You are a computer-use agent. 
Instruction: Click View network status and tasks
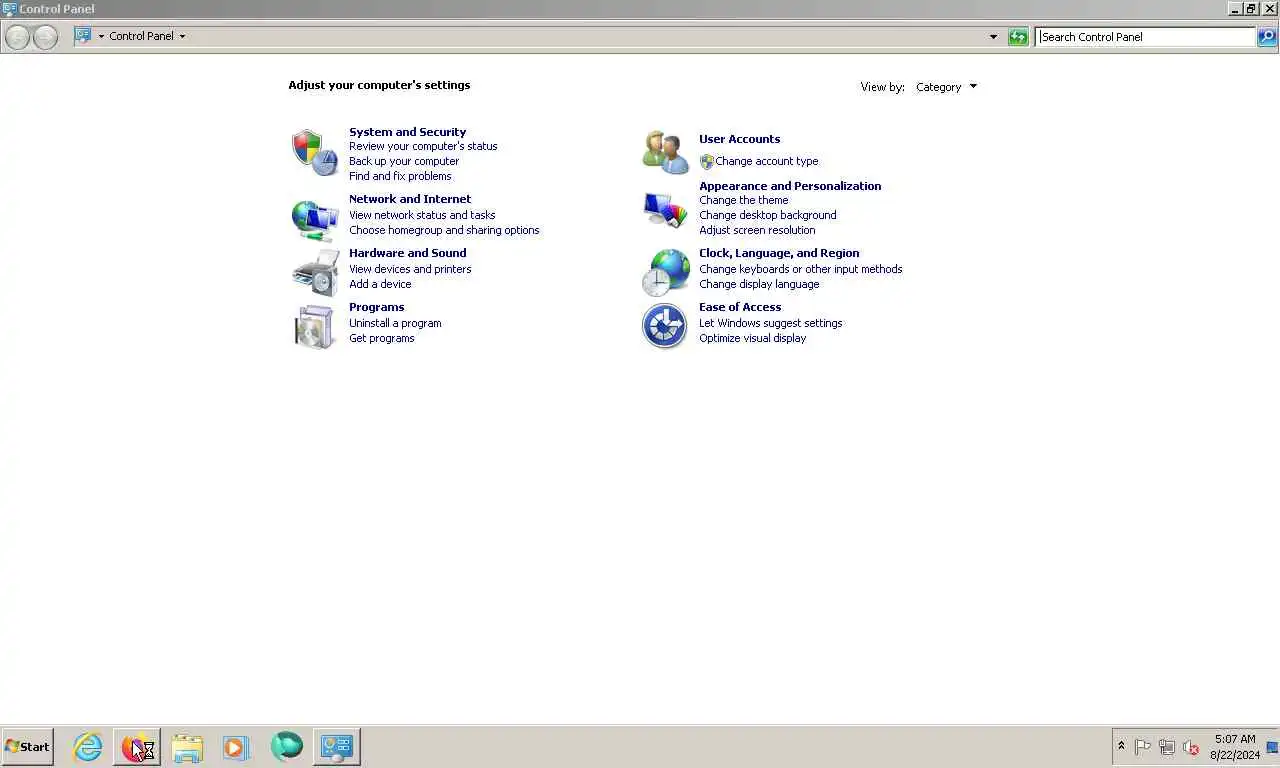(422, 215)
